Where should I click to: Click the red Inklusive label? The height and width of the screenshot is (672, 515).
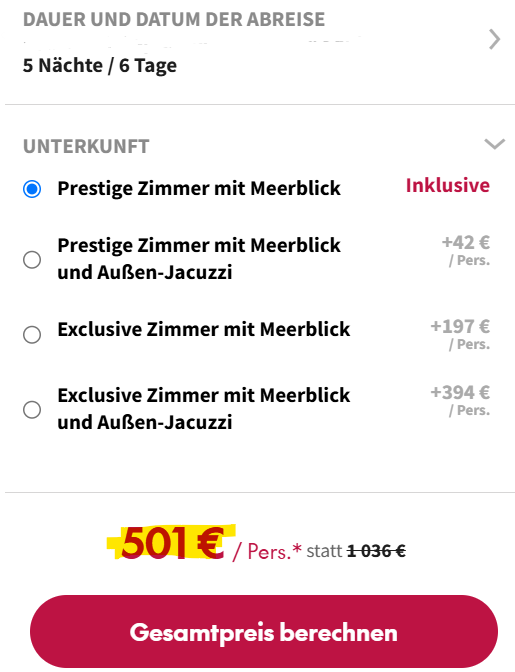448,186
